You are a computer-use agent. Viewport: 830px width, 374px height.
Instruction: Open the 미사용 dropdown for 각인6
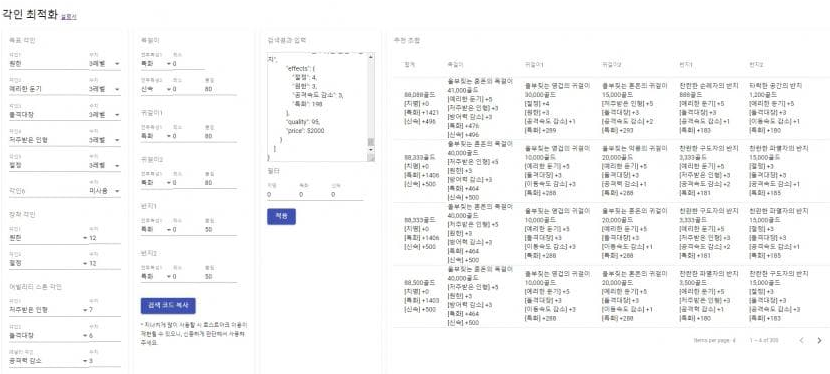point(104,190)
